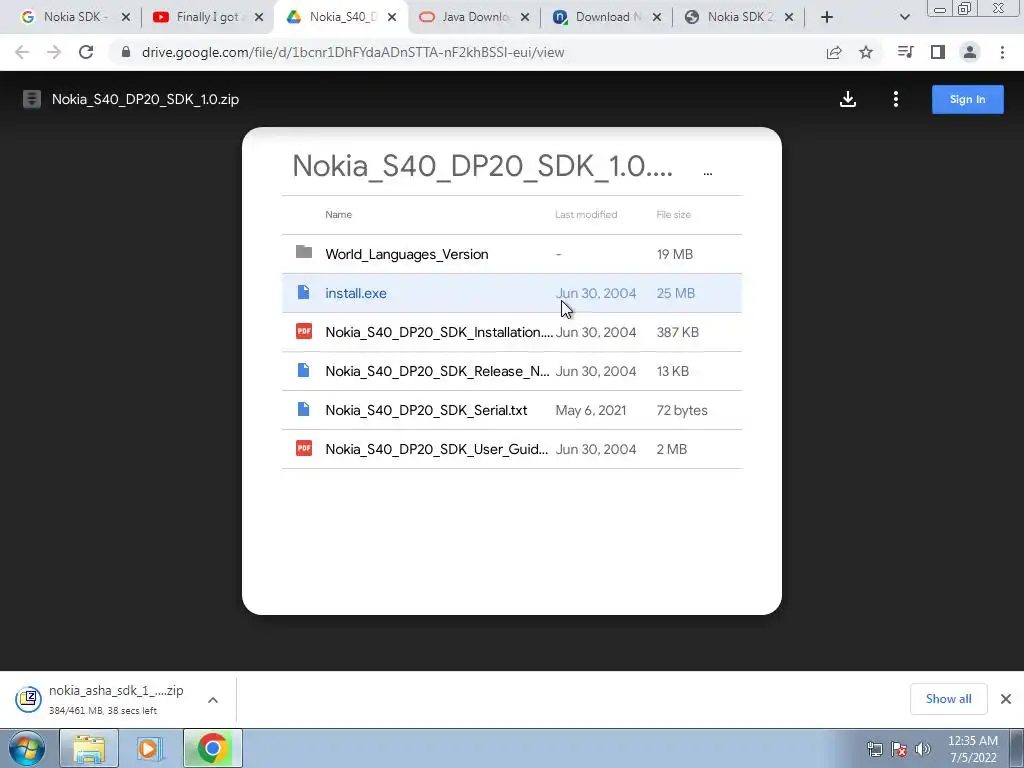Click Nokia_S40_DP20_SDK_1.0.zip title in header
The width and height of the screenshot is (1024, 768).
(145, 99)
